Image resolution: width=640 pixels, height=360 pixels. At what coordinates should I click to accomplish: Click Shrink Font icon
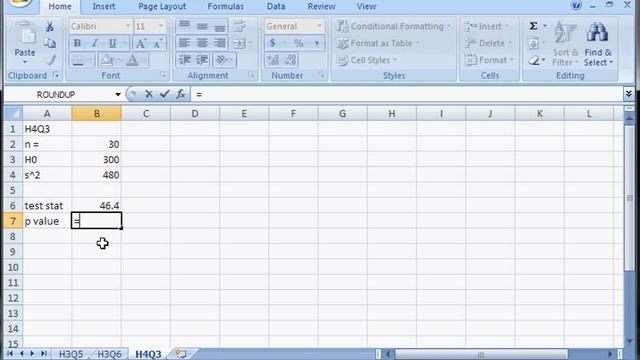point(158,43)
